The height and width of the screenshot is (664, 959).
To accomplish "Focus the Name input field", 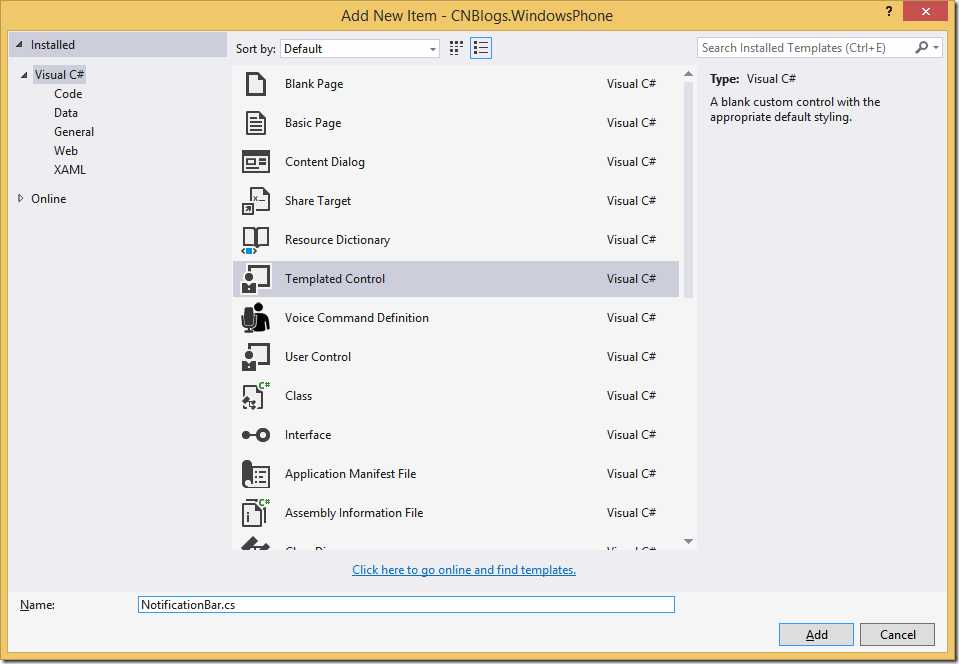I will click(x=406, y=605).
